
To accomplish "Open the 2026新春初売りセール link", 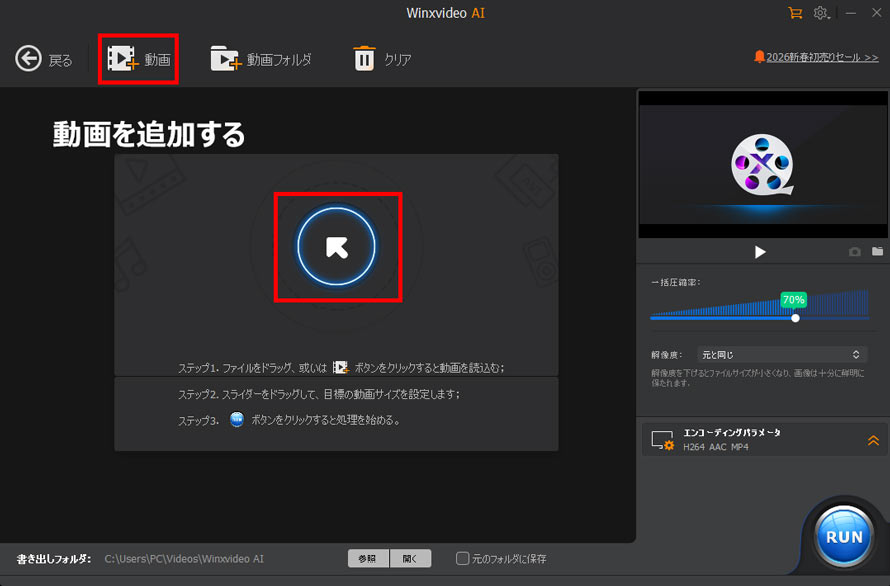I will (815, 58).
